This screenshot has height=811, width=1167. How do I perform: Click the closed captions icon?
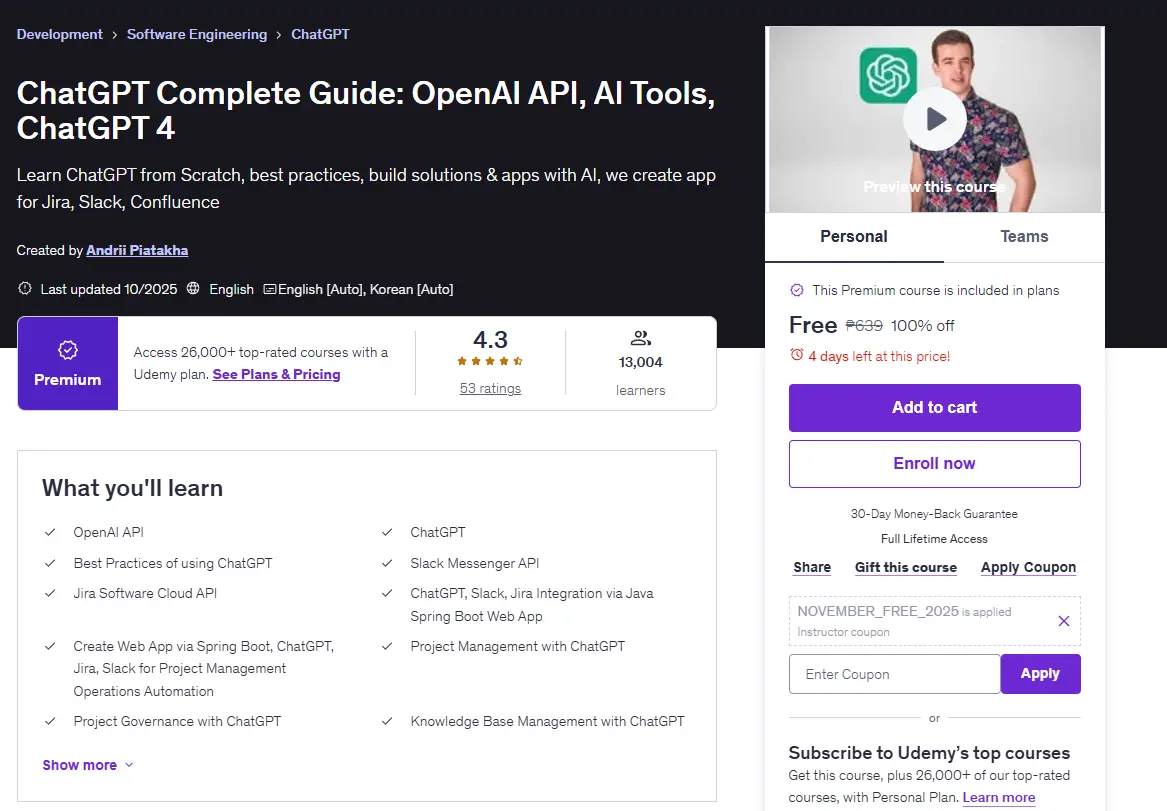click(x=270, y=289)
